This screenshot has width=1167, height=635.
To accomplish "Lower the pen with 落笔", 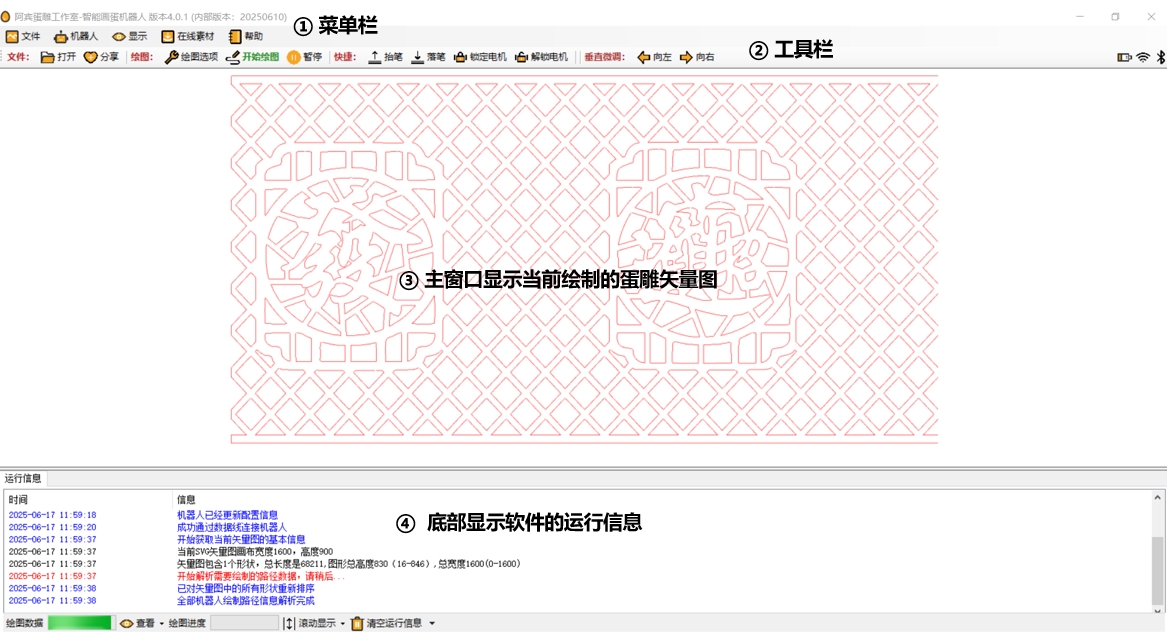I will (417, 57).
